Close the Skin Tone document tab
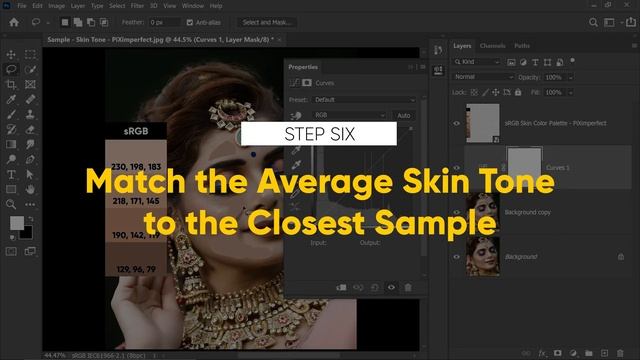 coord(279,40)
